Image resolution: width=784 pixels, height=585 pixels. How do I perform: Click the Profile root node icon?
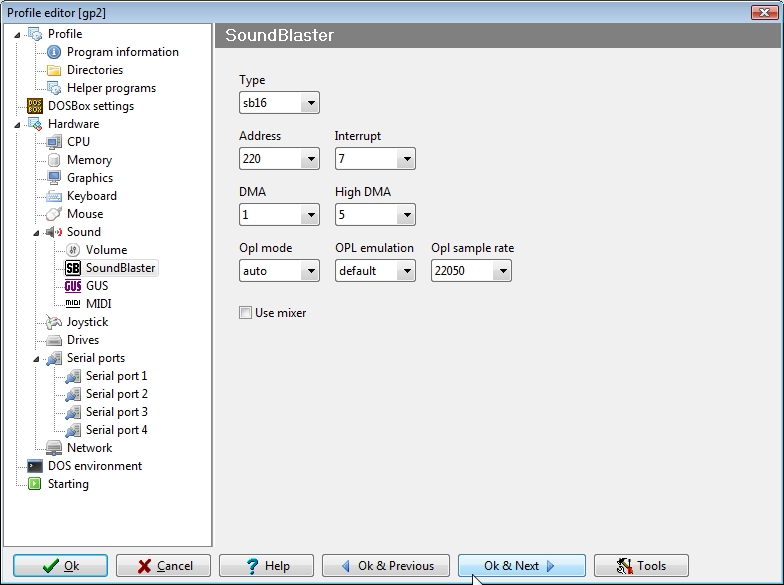pos(35,34)
